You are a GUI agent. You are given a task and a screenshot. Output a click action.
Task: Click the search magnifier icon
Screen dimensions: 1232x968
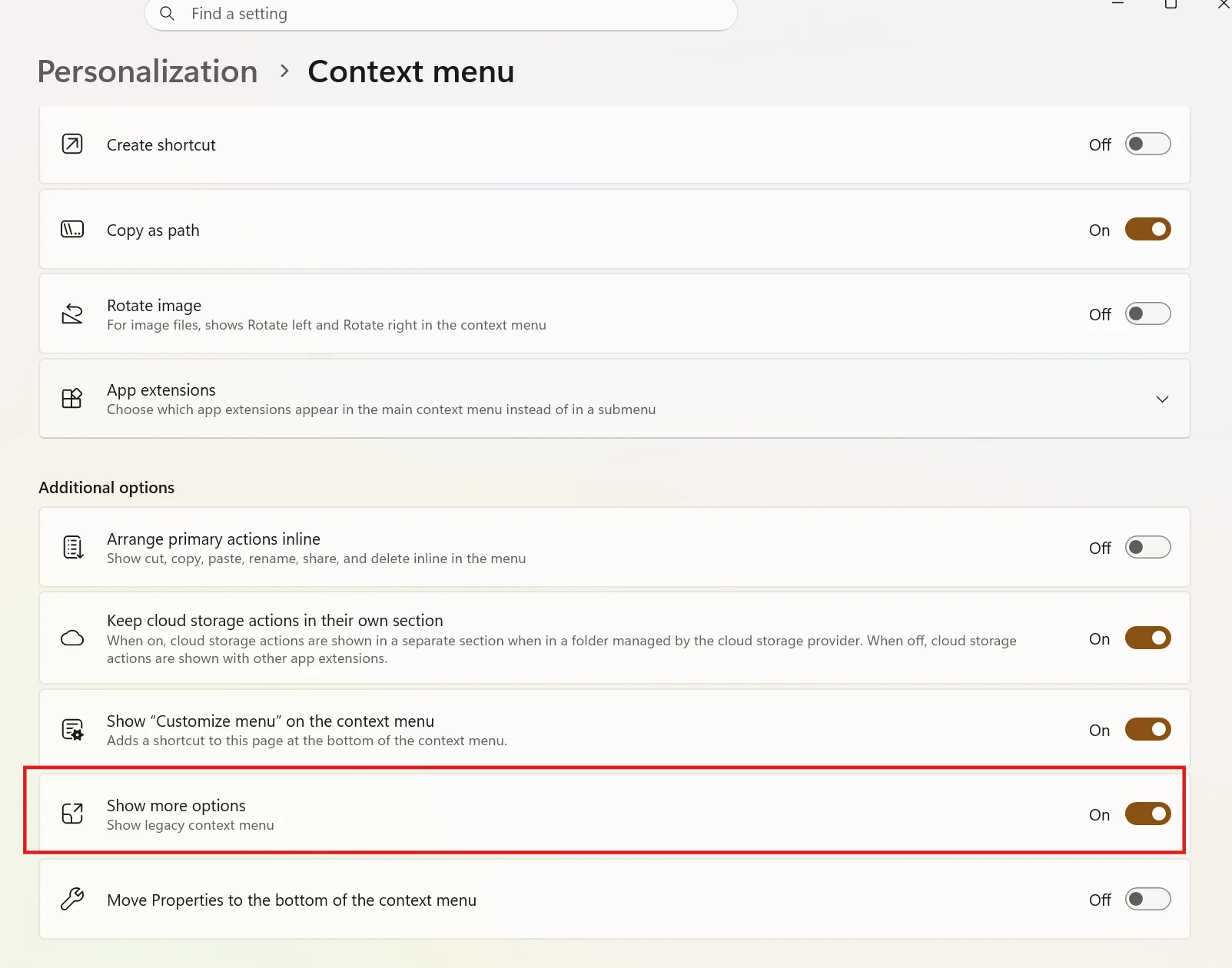pyautogui.click(x=167, y=13)
